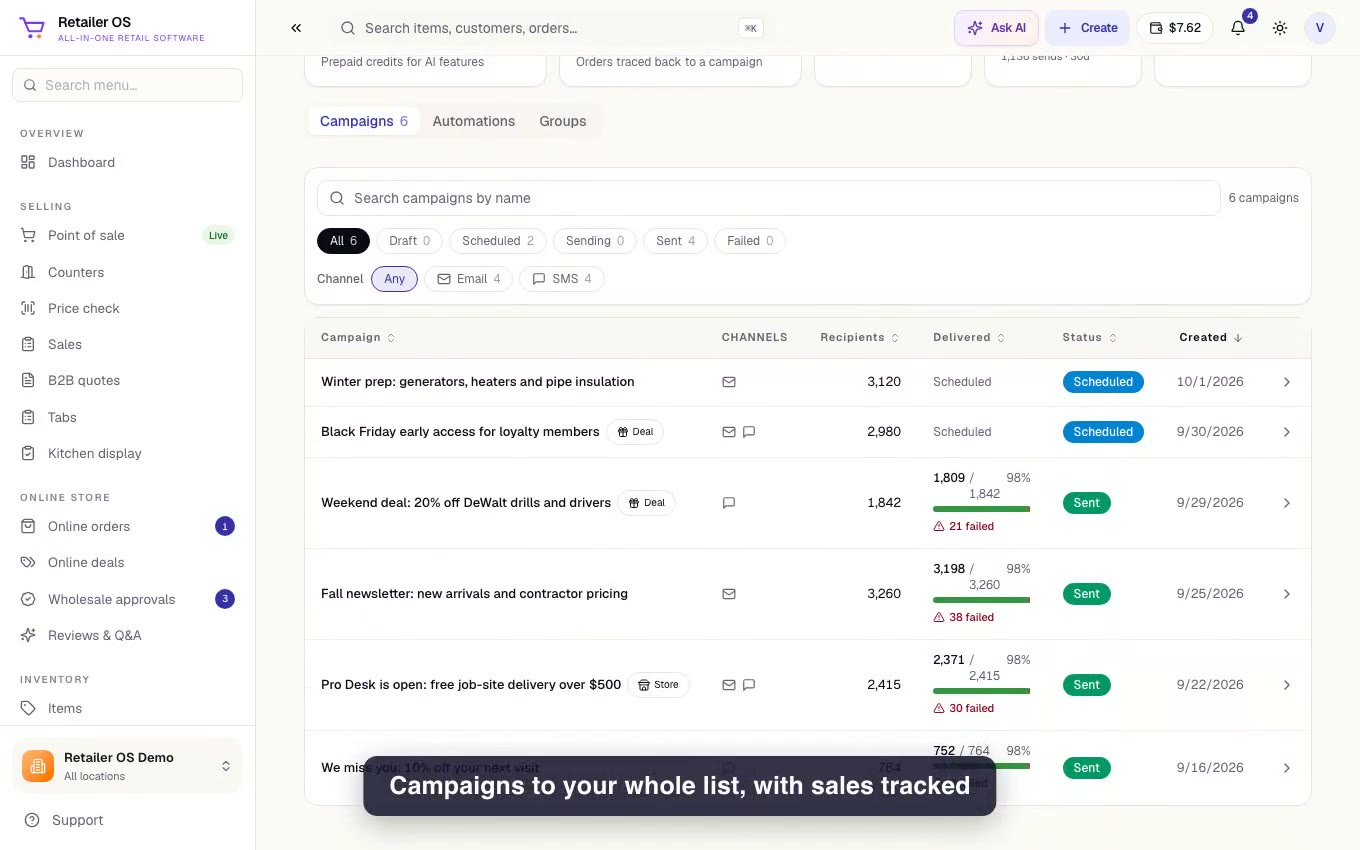Filter campaigns by All status

tap(343, 241)
